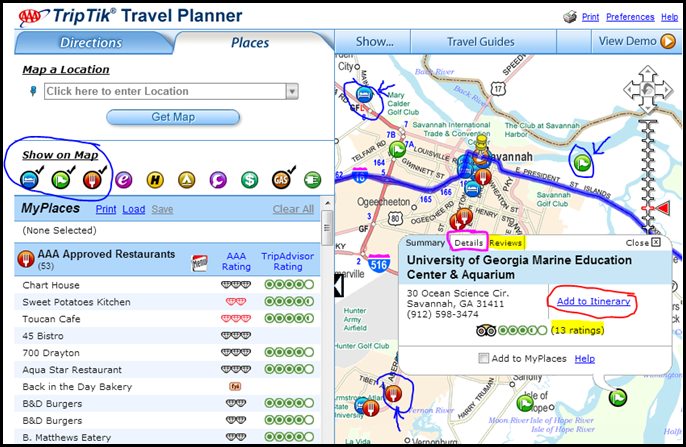Click the Help link in top header

pos(669,17)
